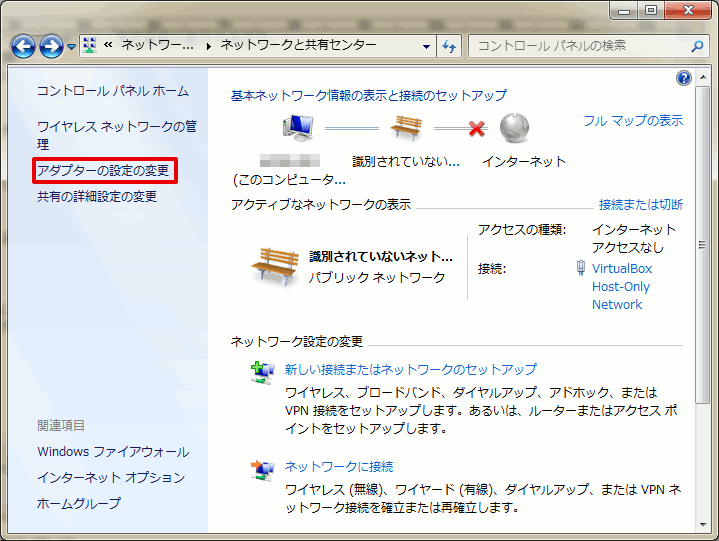The image size is (719, 541).
Task: Open ワイヤレス ネットワークの管理 link
Action: coord(116,134)
